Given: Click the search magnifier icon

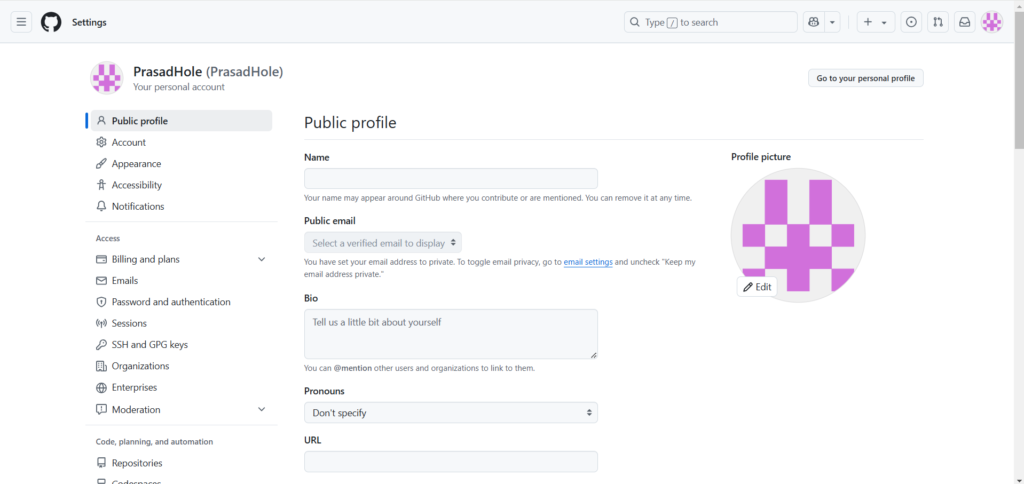Looking at the screenshot, I should tap(634, 22).
